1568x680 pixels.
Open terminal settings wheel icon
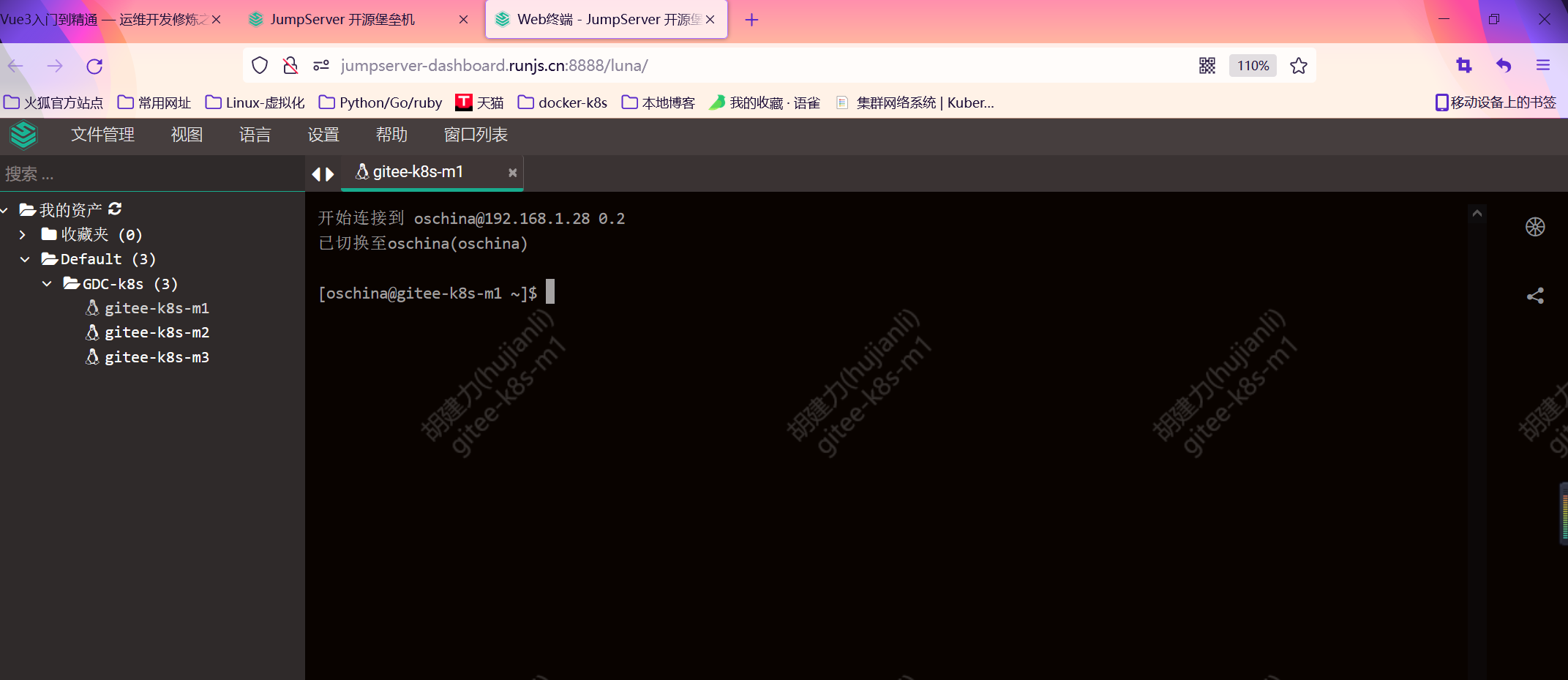pyautogui.click(x=1535, y=227)
